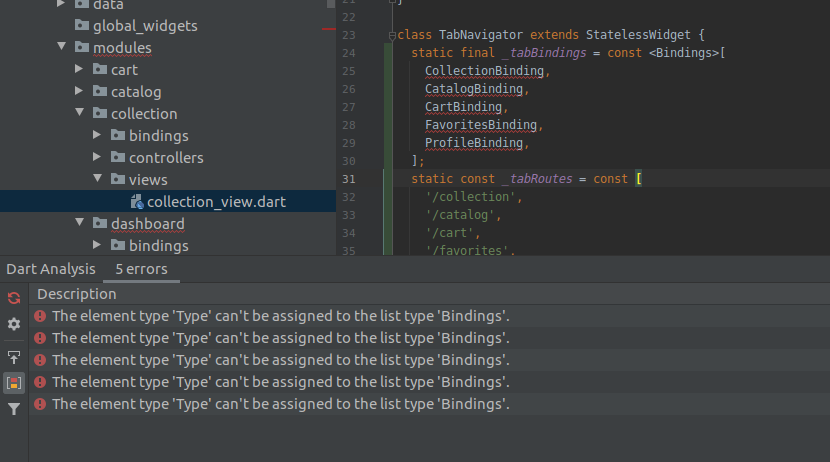830x462 pixels.
Task: Click collection_view.dart file icon
Action: click(137, 202)
